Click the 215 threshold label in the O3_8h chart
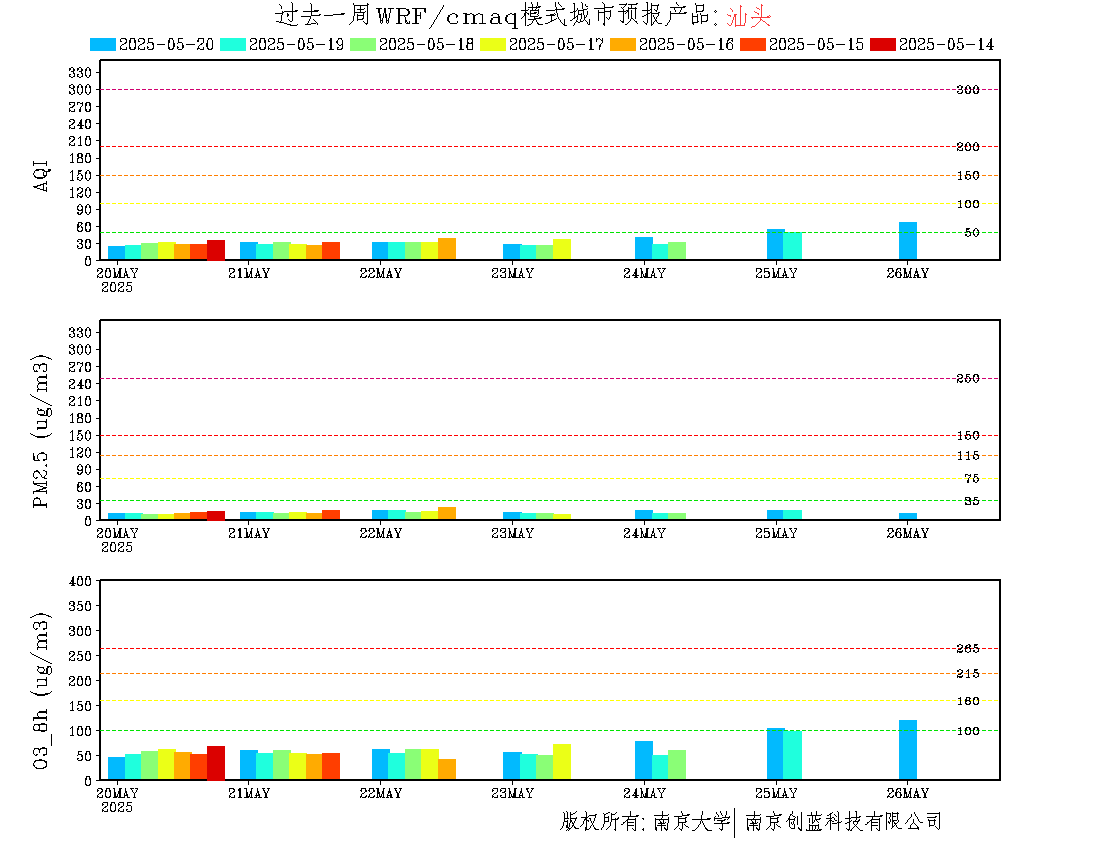 pos(968,674)
